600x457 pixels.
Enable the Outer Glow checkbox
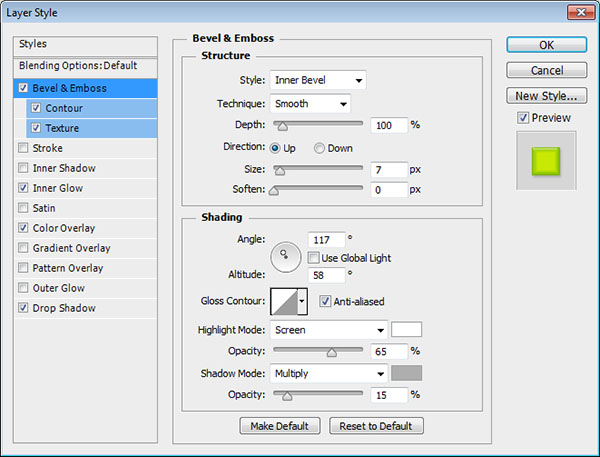point(23,287)
